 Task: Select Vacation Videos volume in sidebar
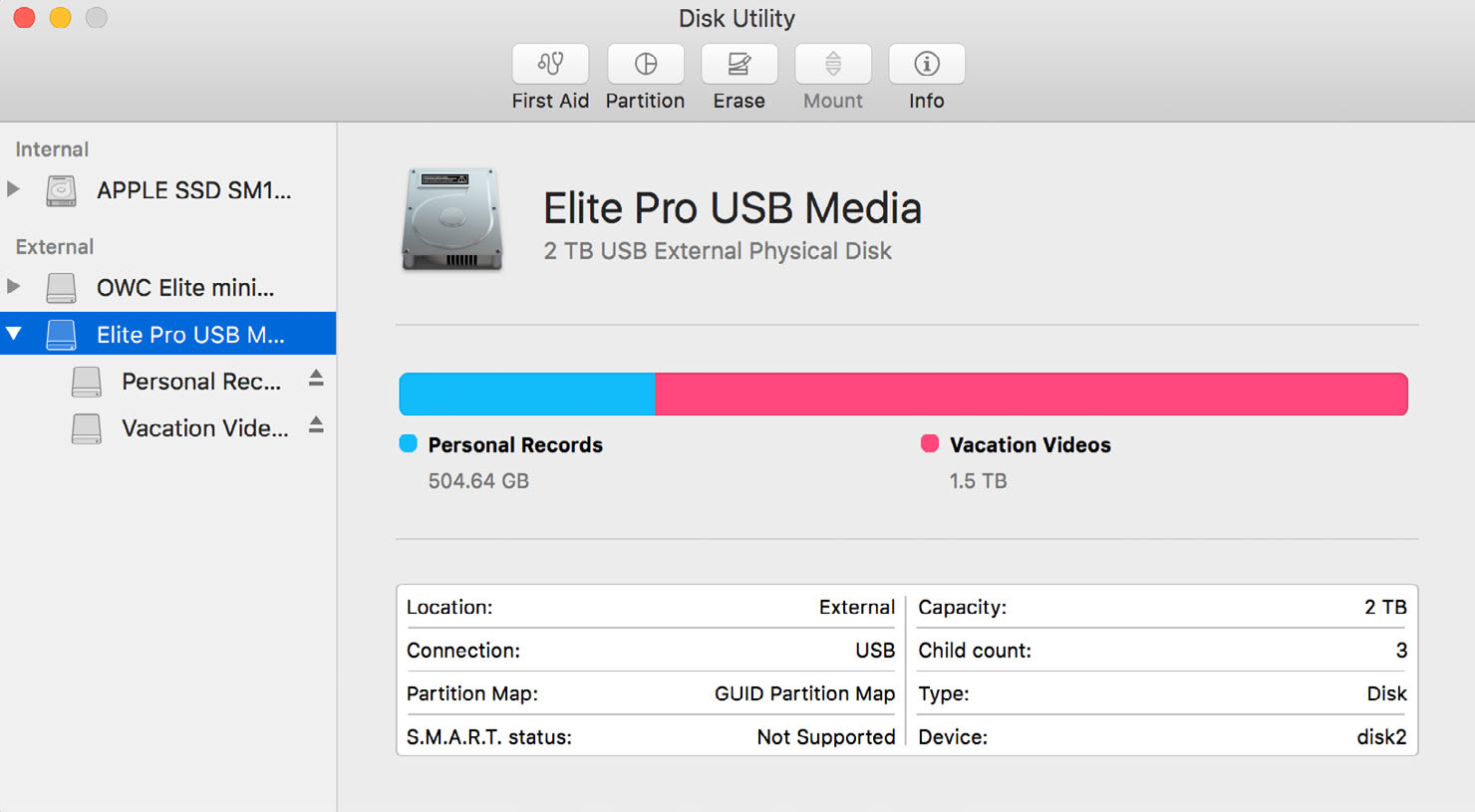pyautogui.click(x=204, y=428)
